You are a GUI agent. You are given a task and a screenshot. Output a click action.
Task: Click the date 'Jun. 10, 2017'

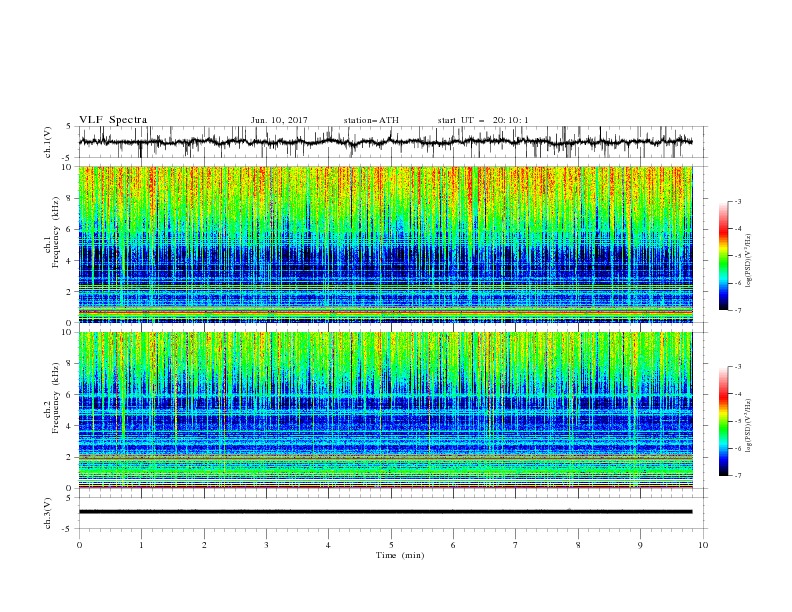coord(279,120)
